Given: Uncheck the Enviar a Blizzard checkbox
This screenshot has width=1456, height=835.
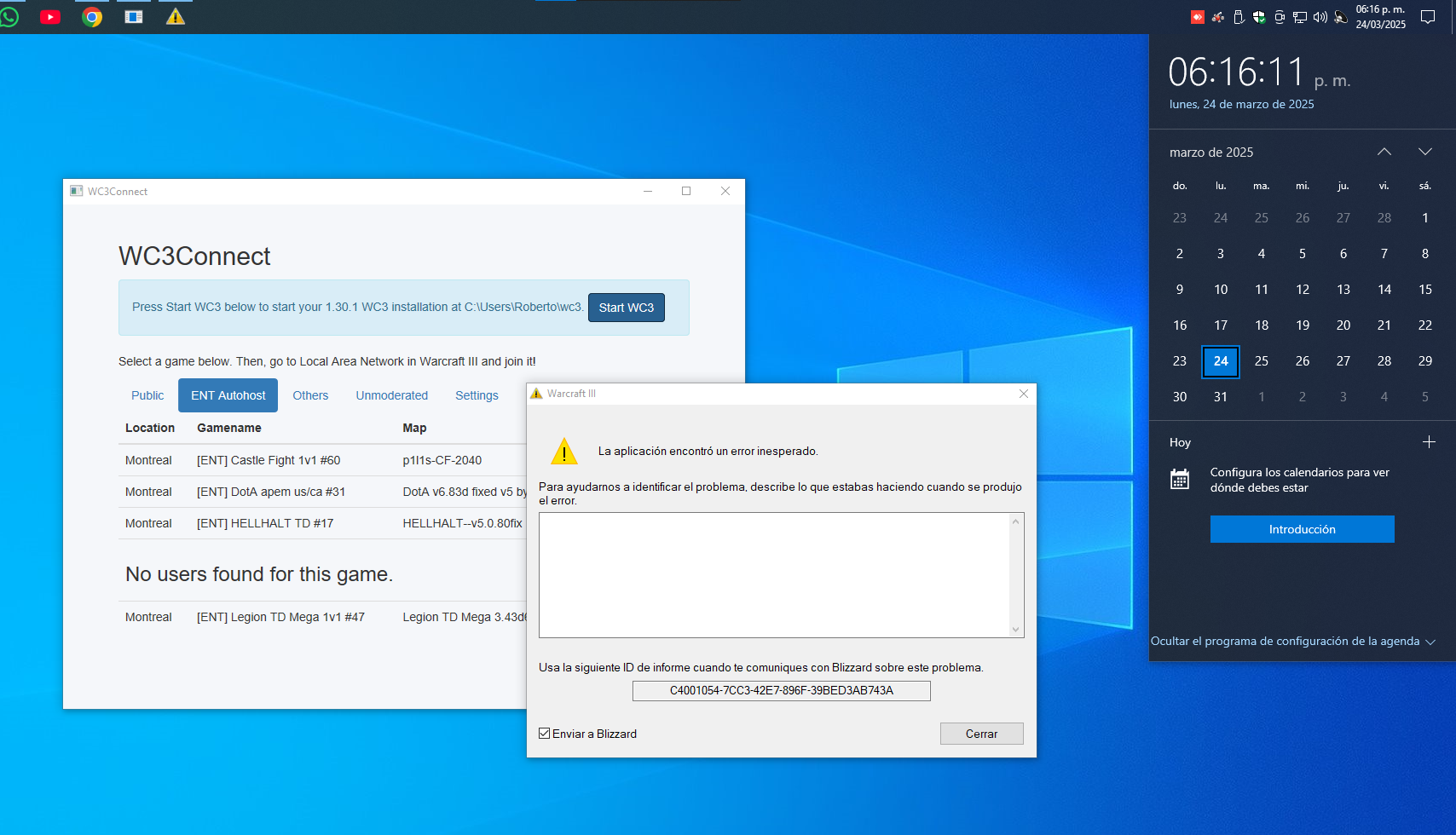Looking at the screenshot, I should coord(545,734).
